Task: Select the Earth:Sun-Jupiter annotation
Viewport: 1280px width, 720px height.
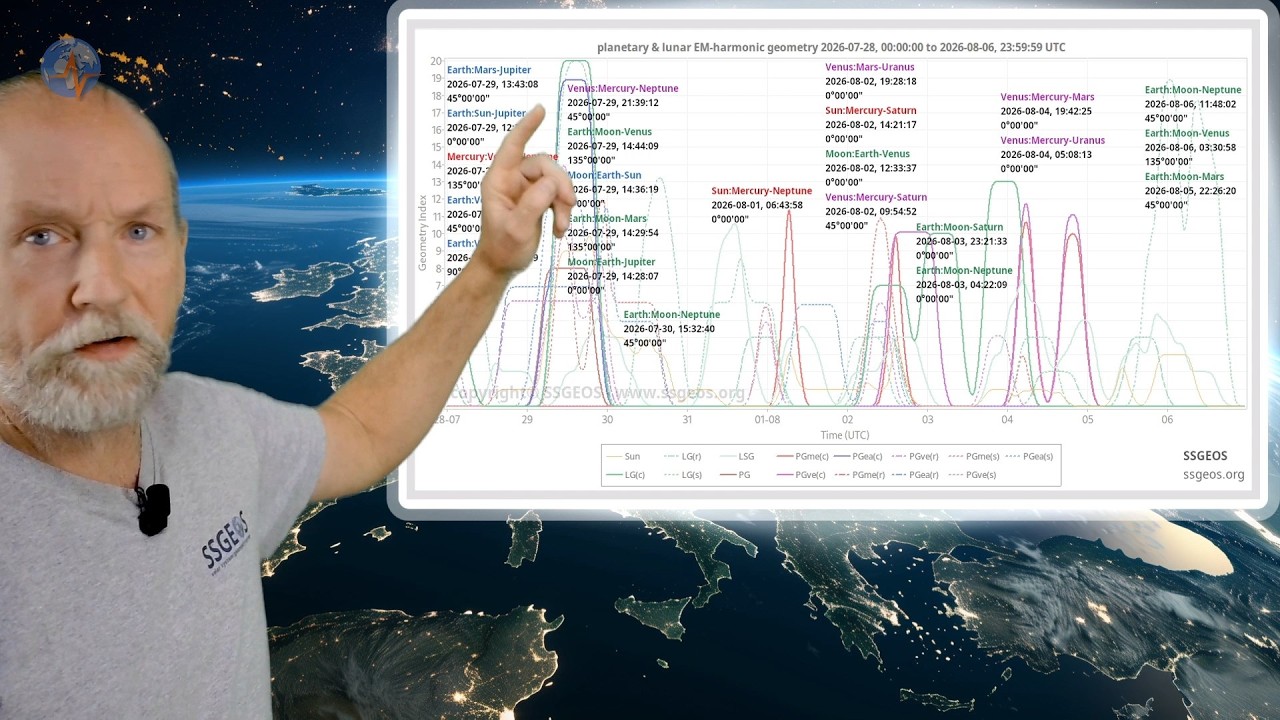Action: click(486, 113)
